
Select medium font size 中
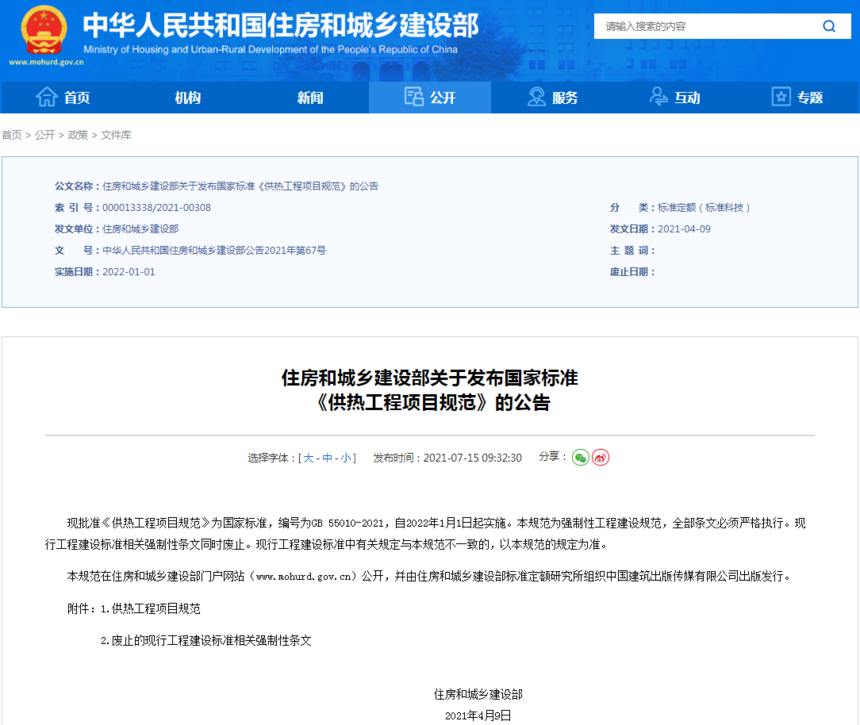click(x=327, y=458)
